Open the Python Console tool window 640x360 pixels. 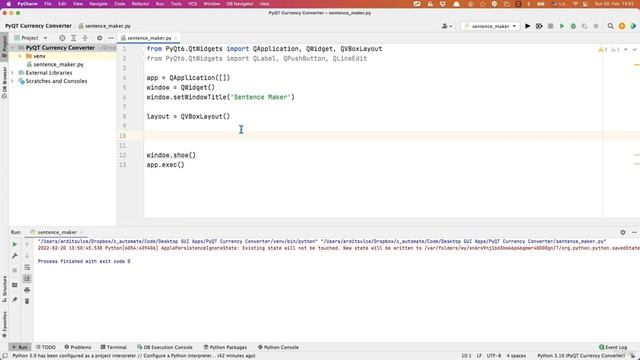coord(278,347)
